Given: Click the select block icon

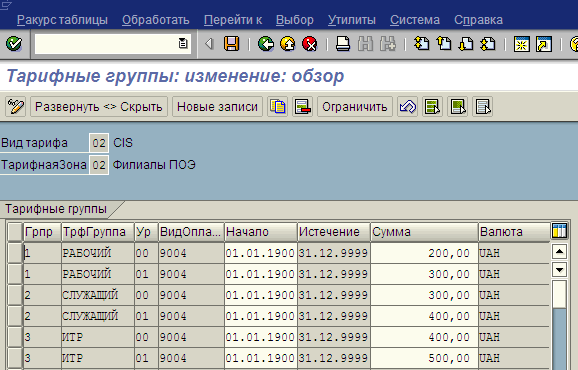Looking at the screenshot, I should pos(457,107).
